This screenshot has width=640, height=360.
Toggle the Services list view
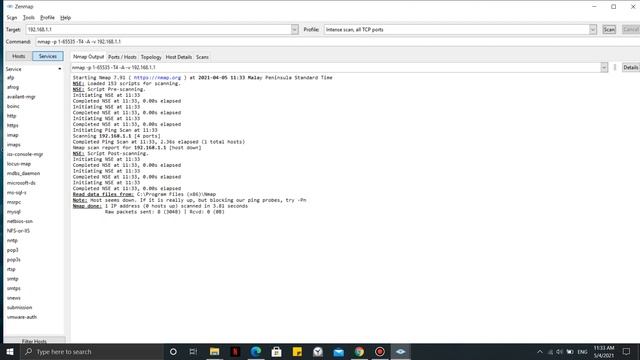tap(48, 56)
